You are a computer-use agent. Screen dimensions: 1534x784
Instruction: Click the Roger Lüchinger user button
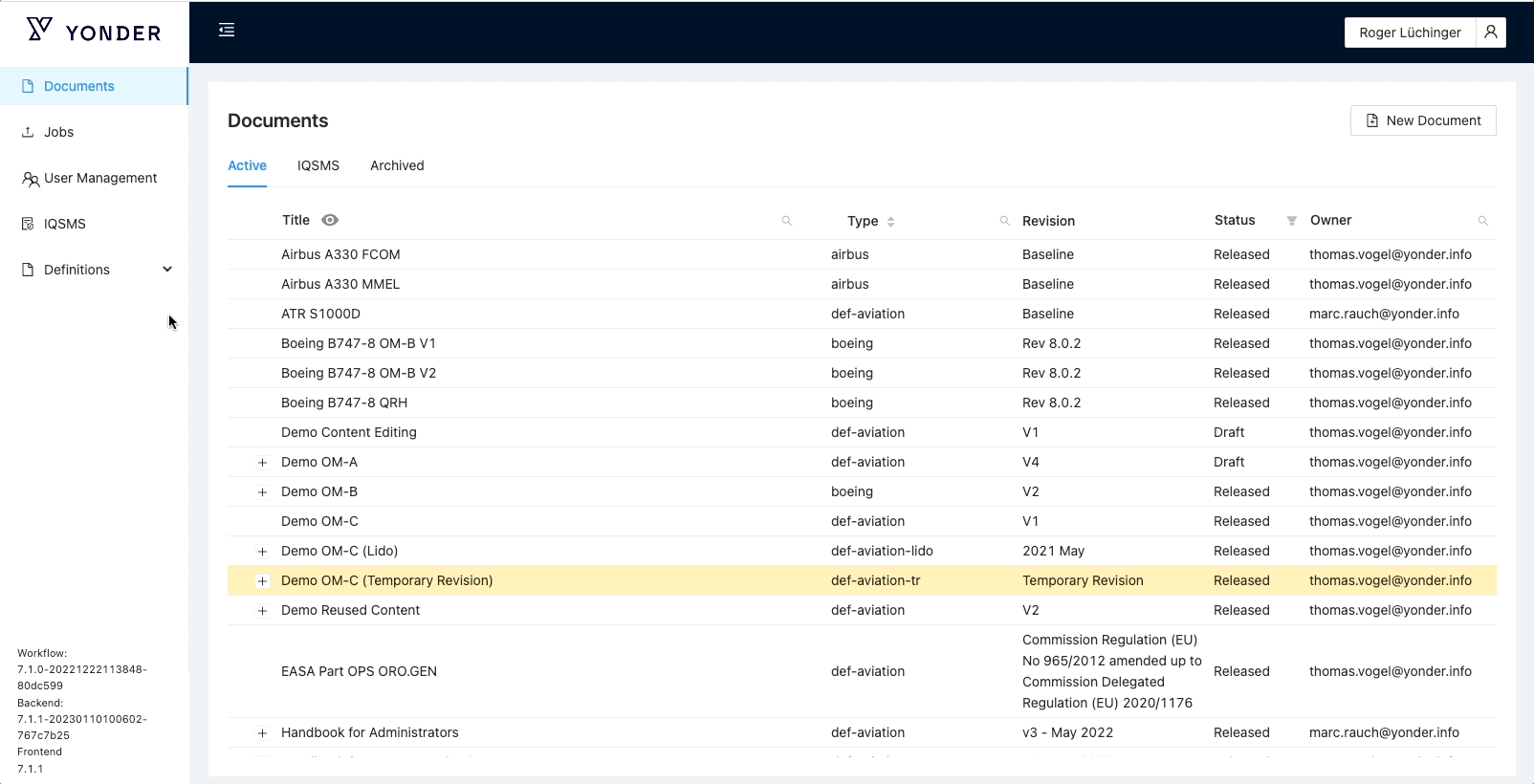coord(1410,33)
